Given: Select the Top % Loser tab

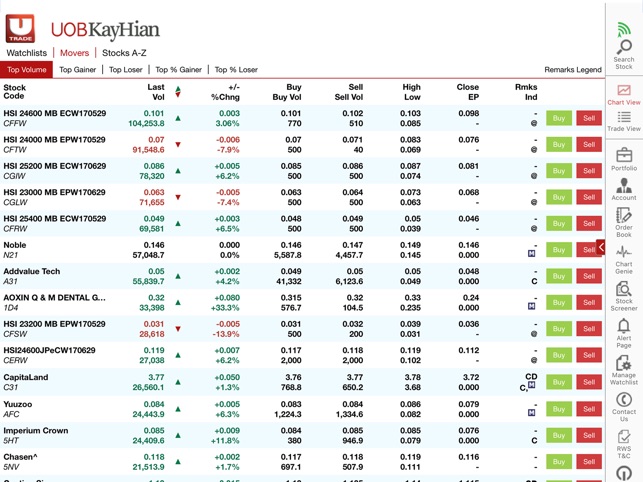Looking at the screenshot, I should tap(236, 70).
